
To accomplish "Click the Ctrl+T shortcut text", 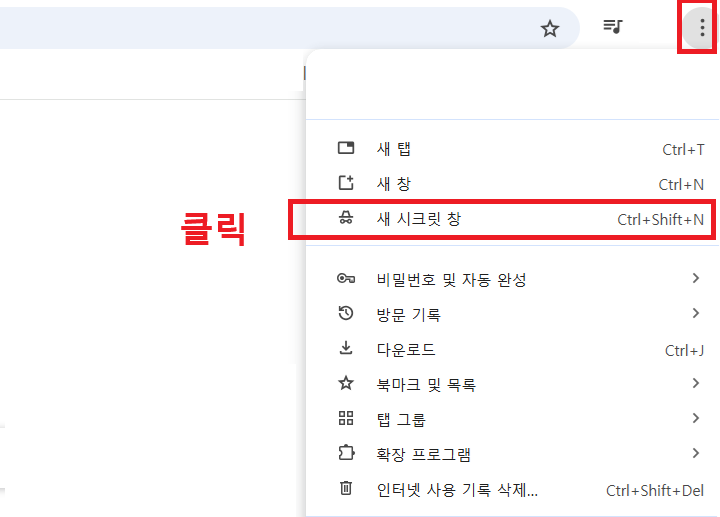I will click(x=683, y=150).
